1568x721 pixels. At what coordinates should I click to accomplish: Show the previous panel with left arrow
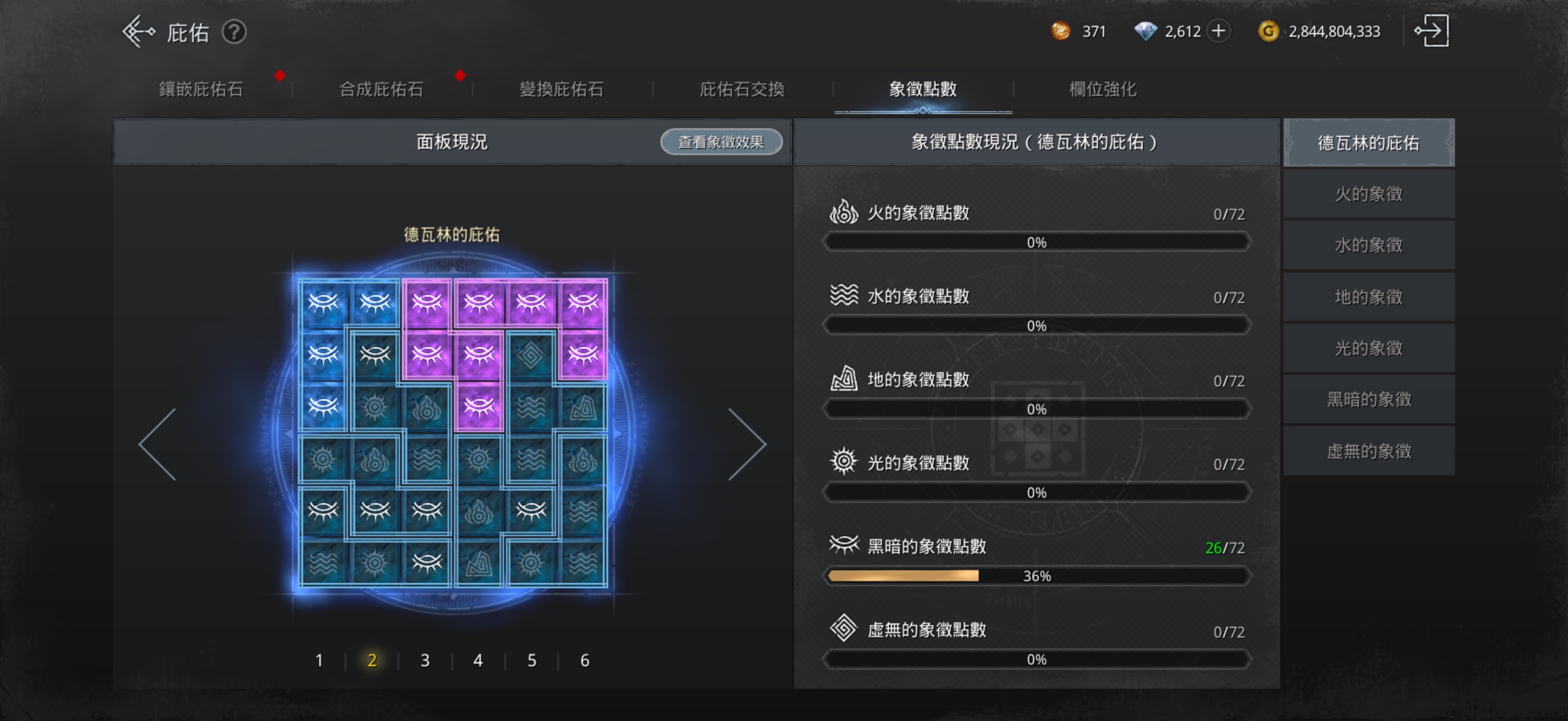tap(158, 444)
